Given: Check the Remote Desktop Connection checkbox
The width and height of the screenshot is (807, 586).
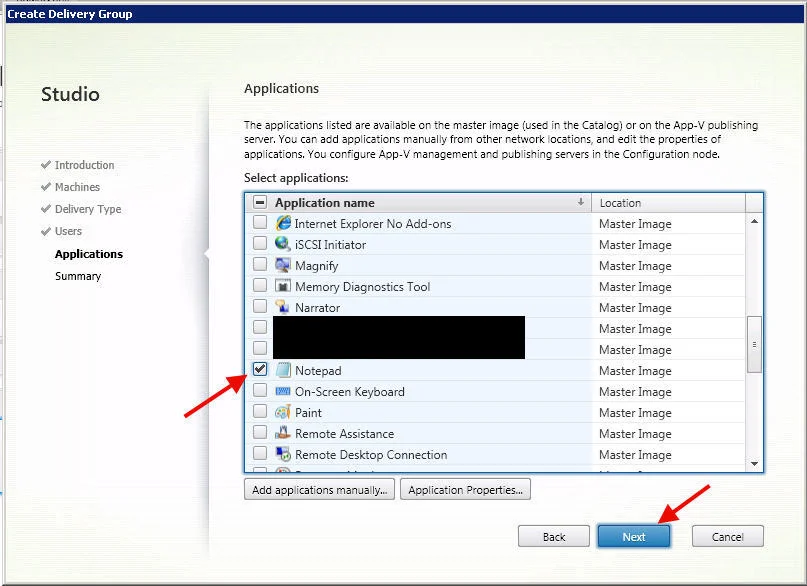Looking at the screenshot, I should (260, 453).
